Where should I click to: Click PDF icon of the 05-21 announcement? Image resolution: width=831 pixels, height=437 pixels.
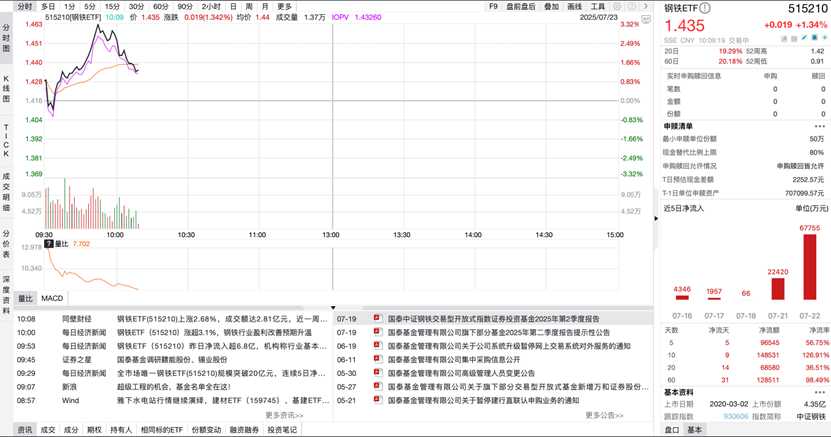pos(377,401)
